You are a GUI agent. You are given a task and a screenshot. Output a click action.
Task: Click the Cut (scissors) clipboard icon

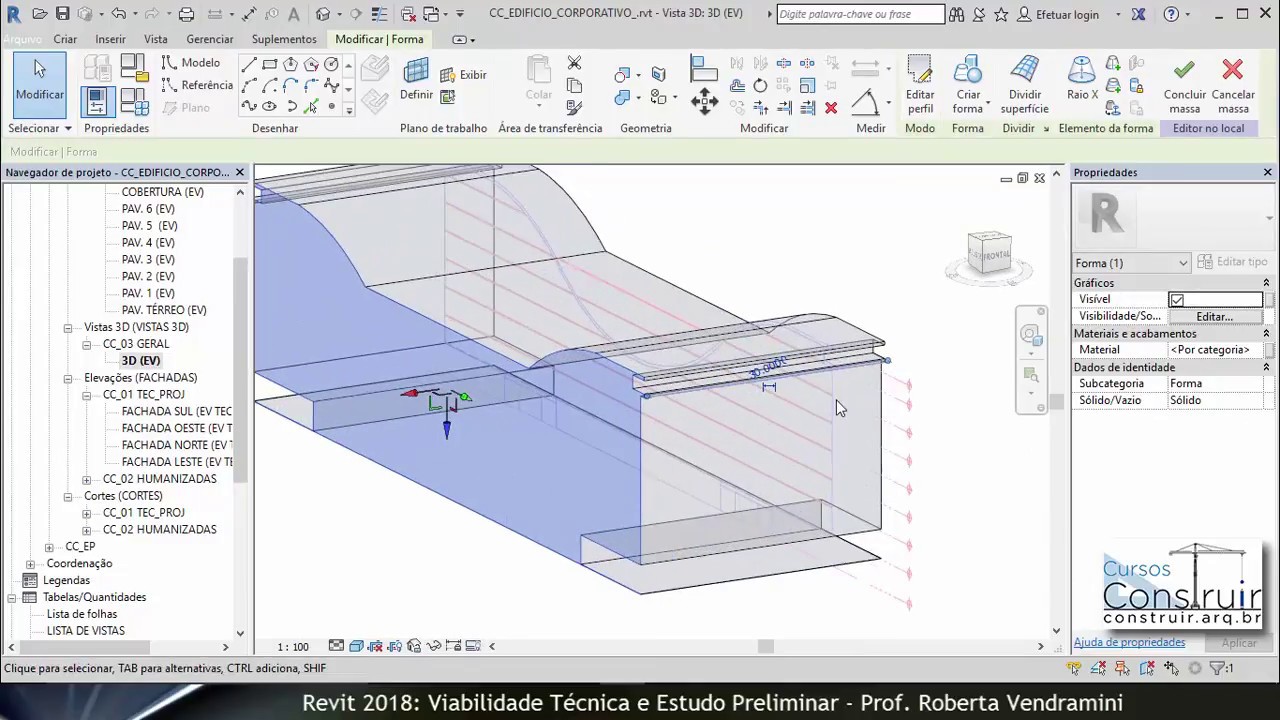(574, 63)
